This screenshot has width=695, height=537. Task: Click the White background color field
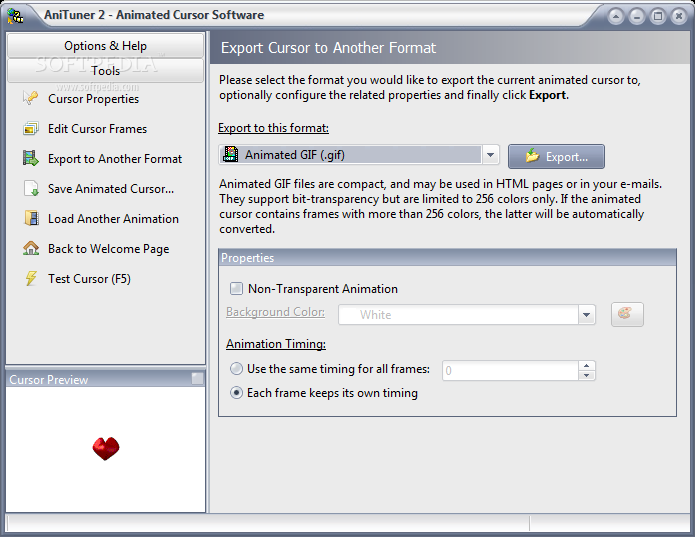[458, 315]
